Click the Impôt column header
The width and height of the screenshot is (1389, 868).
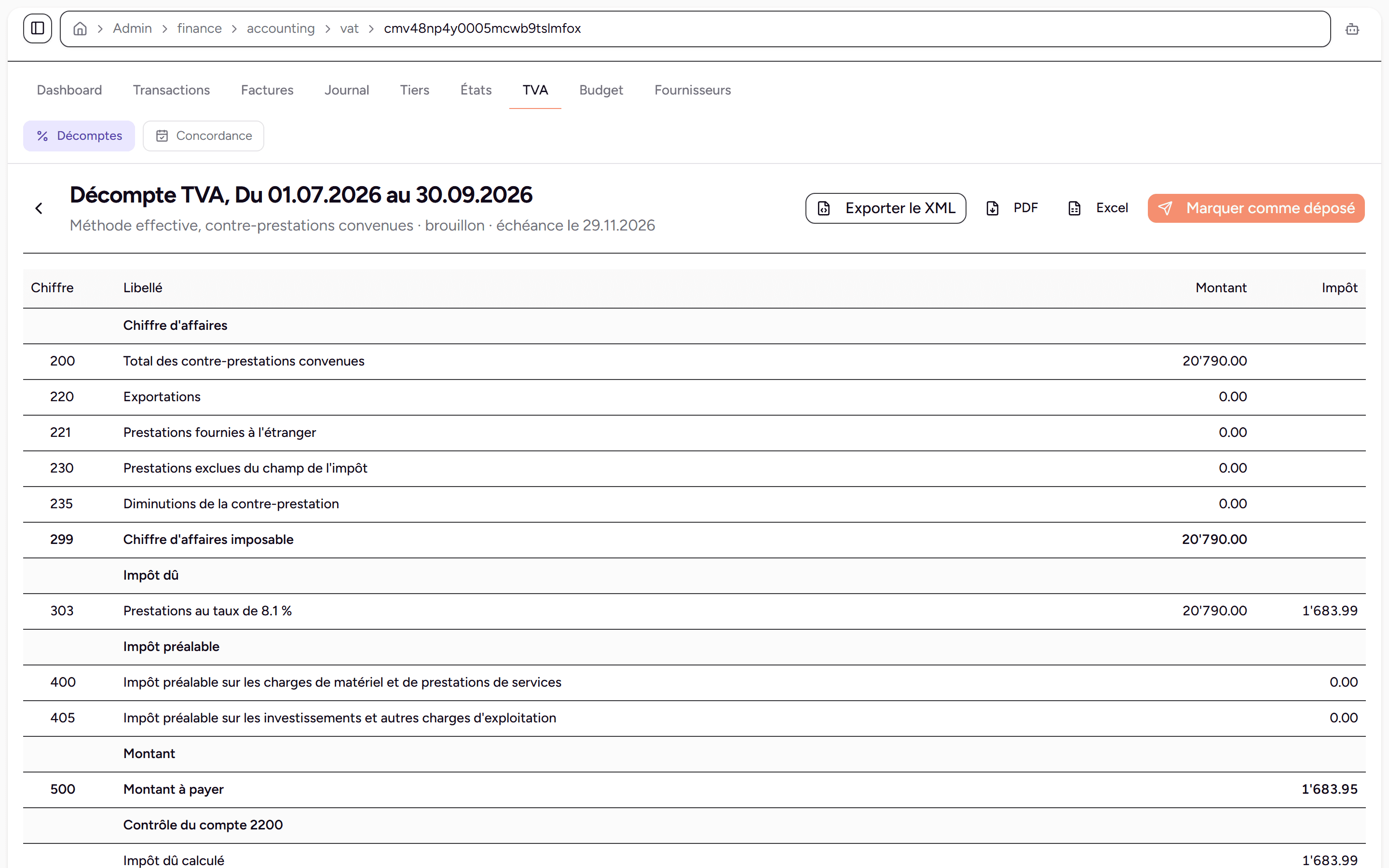1340,288
